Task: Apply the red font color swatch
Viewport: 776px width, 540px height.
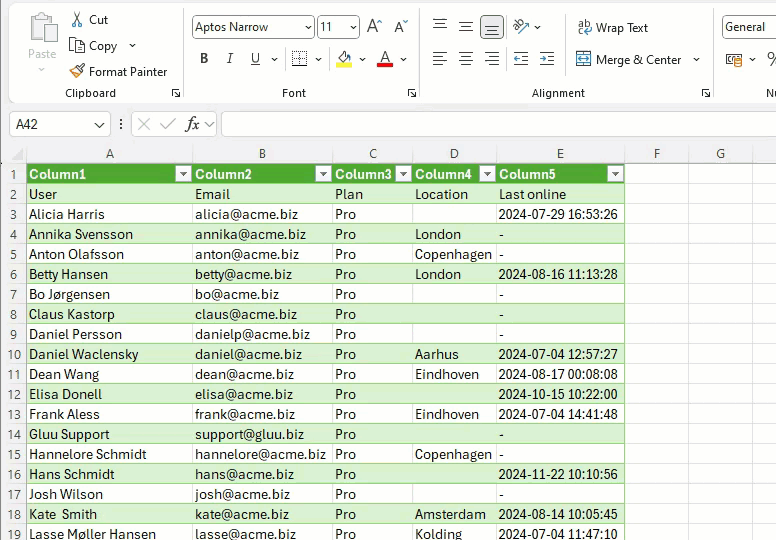Action: (x=385, y=60)
